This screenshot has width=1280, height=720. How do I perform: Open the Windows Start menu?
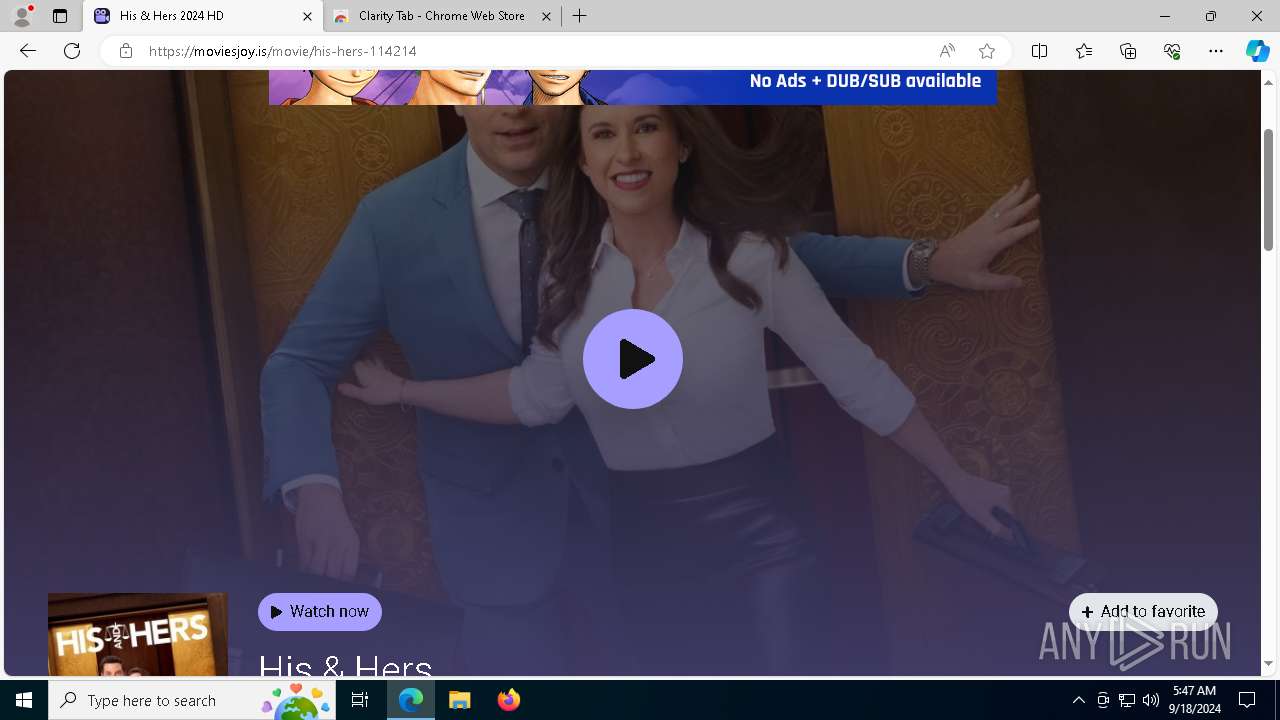point(24,700)
